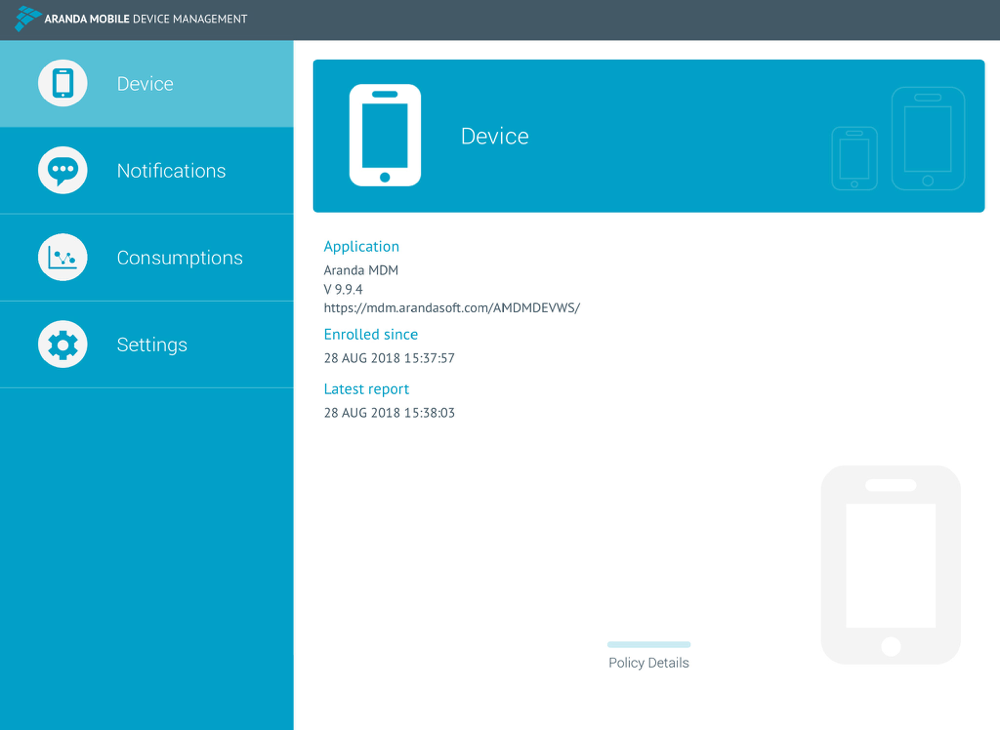Click the Notifications speech bubble icon

(62, 170)
